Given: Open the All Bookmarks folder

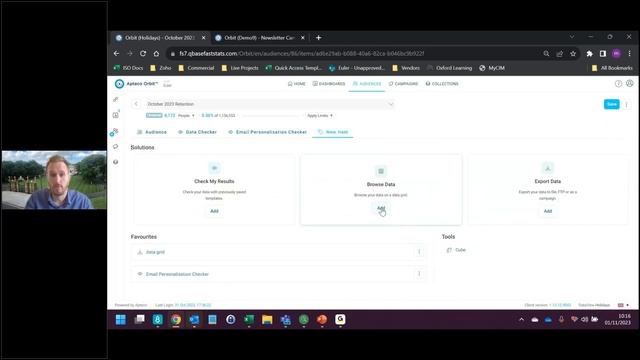Looking at the screenshot, I should 612,68.
